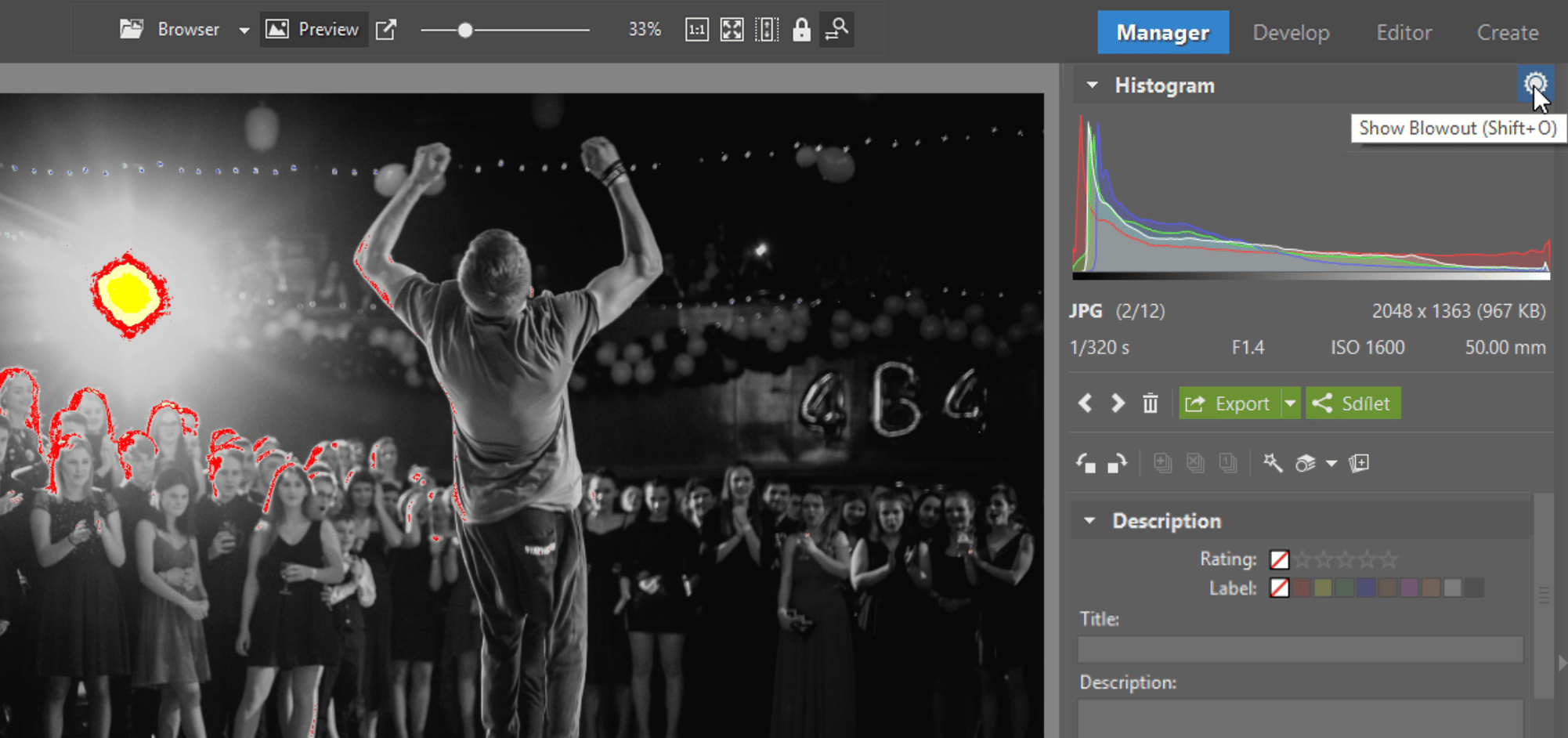The width and height of the screenshot is (1568, 738).
Task: Go to the next photo
Action: [1118, 403]
